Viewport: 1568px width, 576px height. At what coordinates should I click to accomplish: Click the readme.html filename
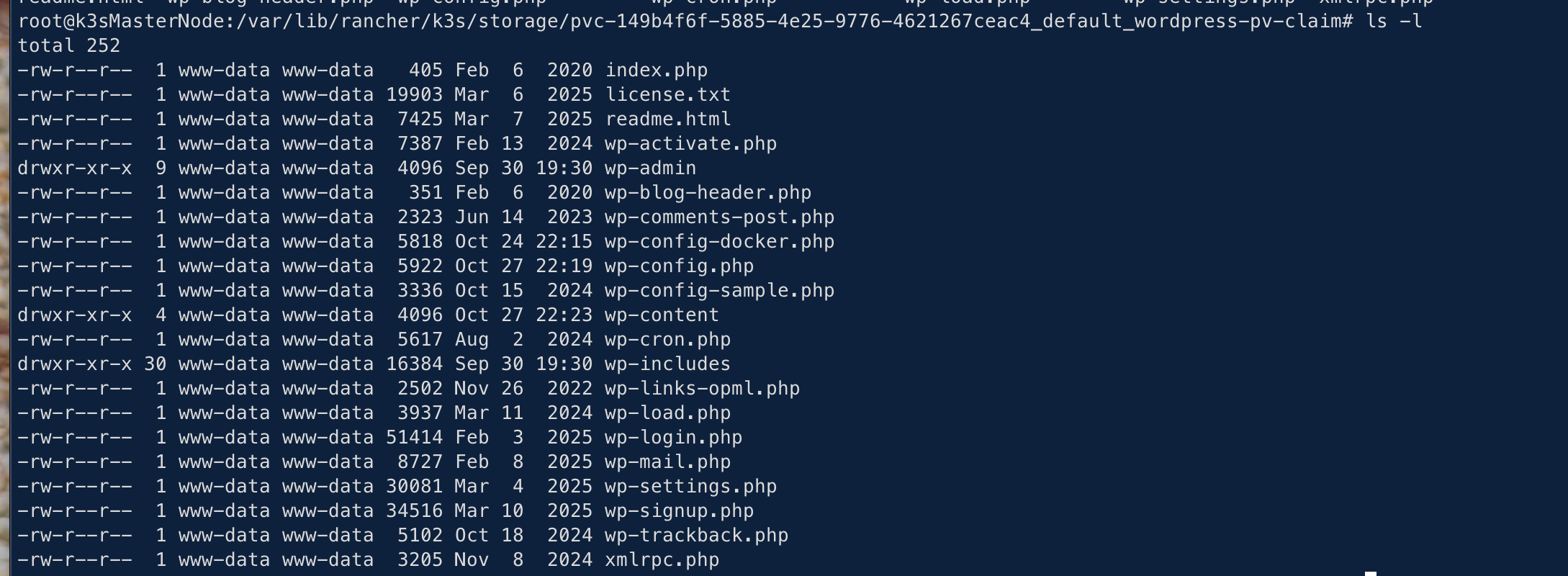(667, 120)
